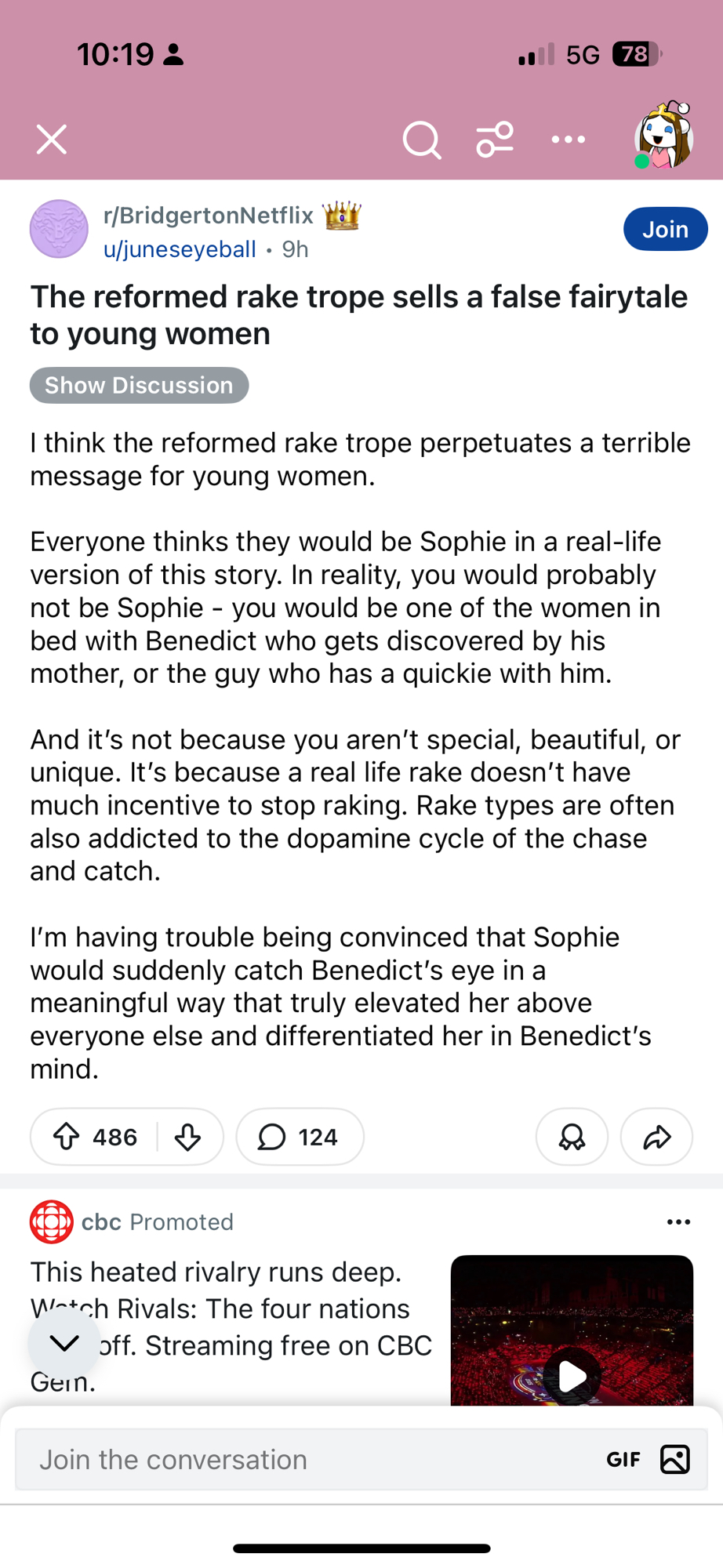Give an award to this post
The width and height of the screenshot is (723, 1568).
tap(572, 1137)
